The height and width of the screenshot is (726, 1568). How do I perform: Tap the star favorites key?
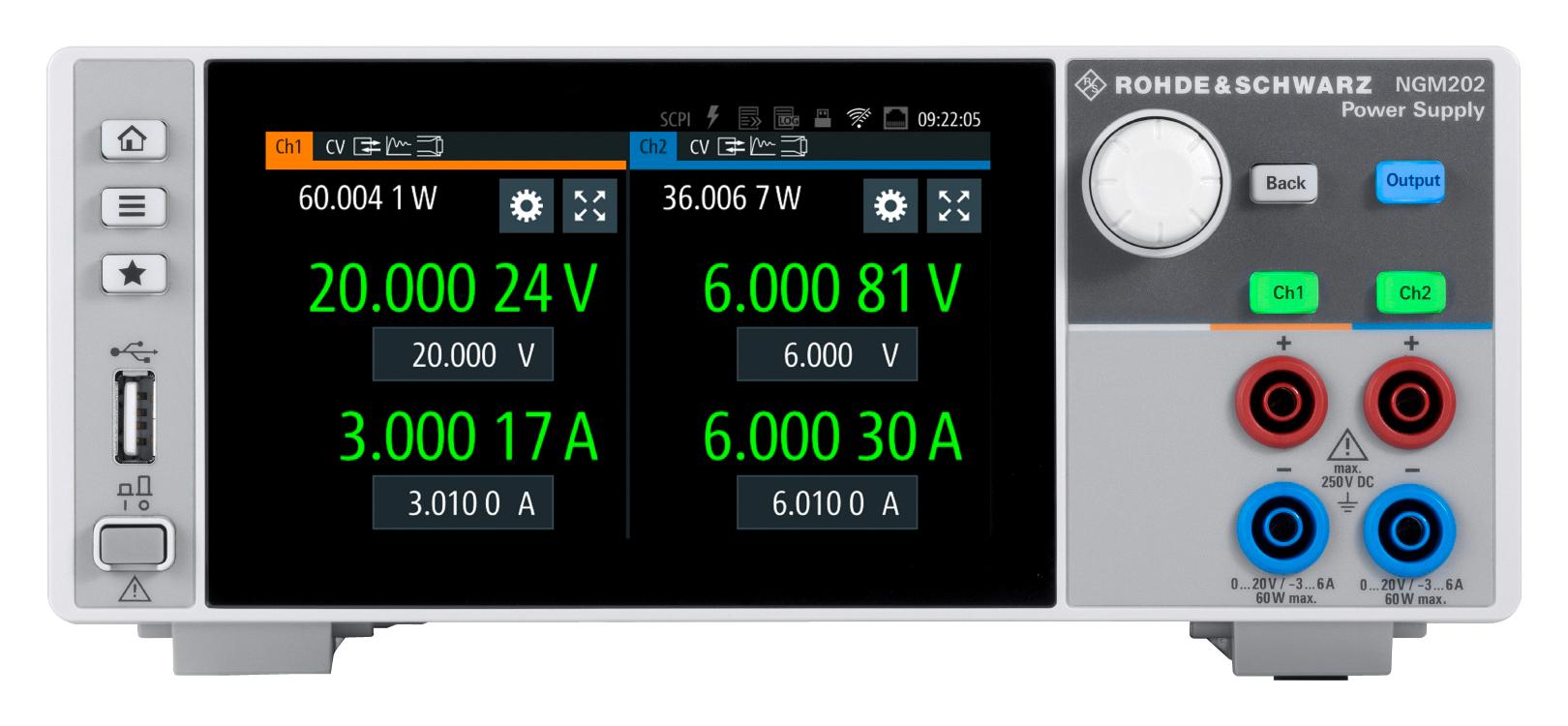tap(133, 274)
